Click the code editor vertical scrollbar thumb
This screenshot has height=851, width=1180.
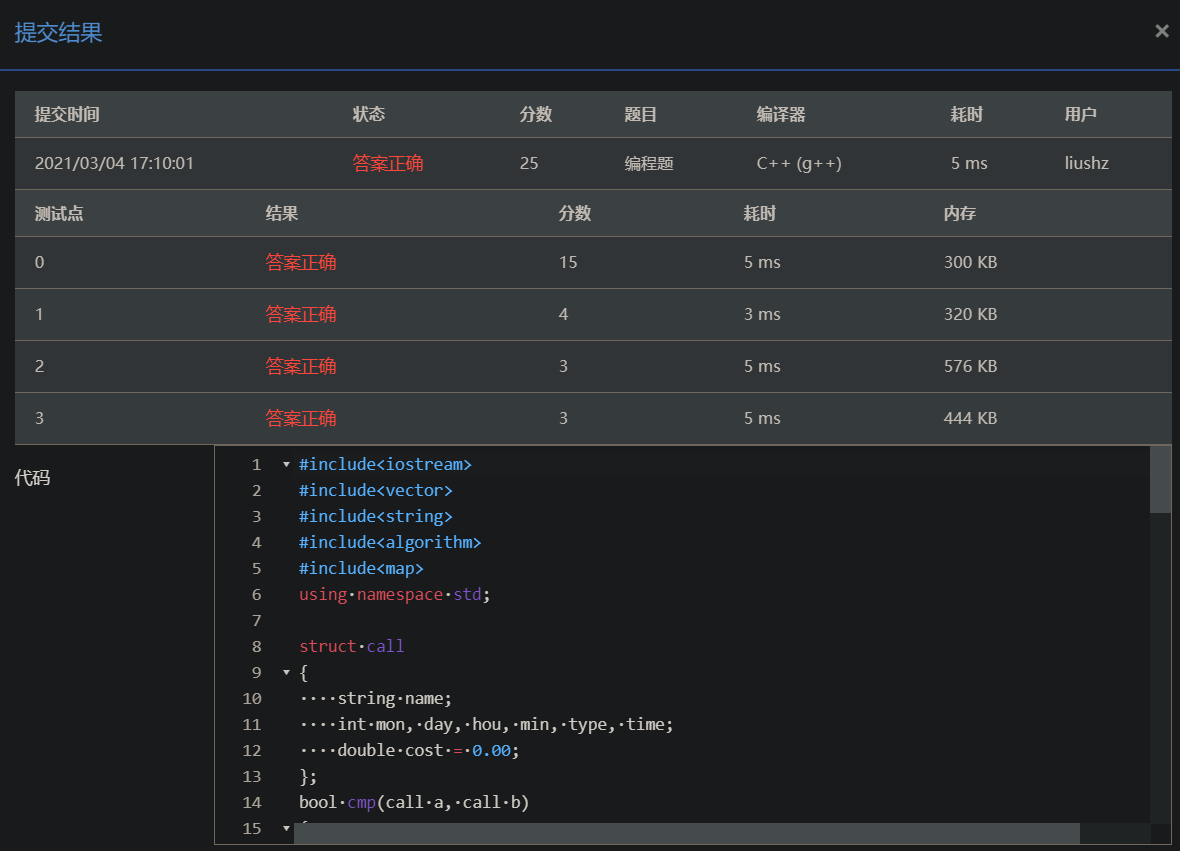coord(1160,480)
